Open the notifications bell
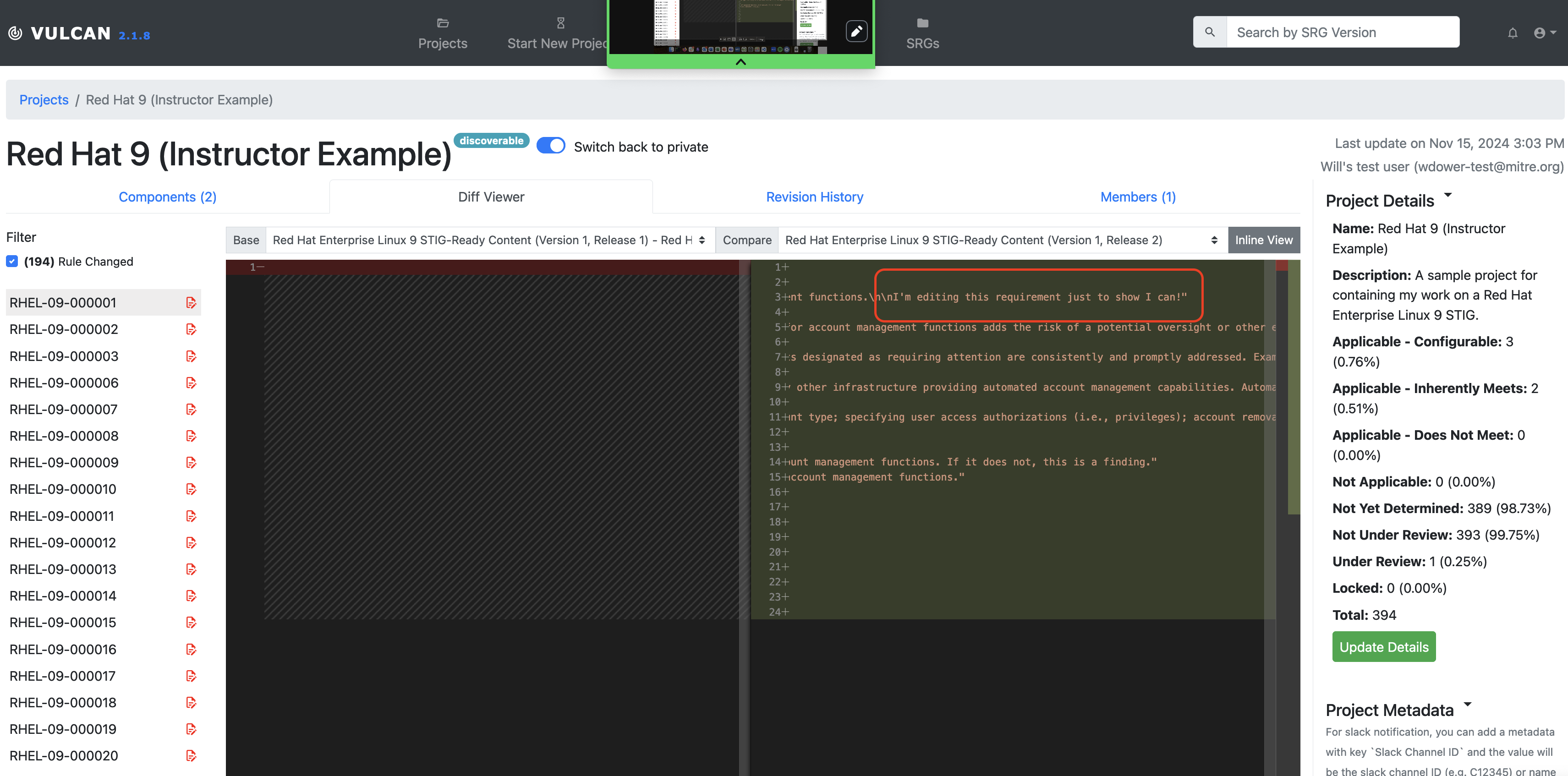1568x776 pixels. [1513, 33]
